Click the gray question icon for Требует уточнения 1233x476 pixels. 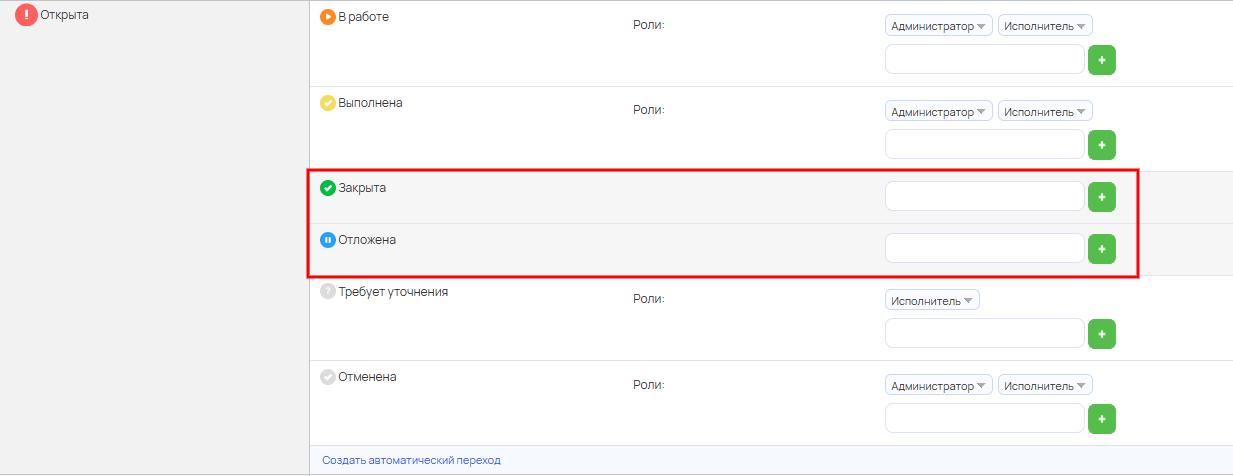[x=328, y=292]
